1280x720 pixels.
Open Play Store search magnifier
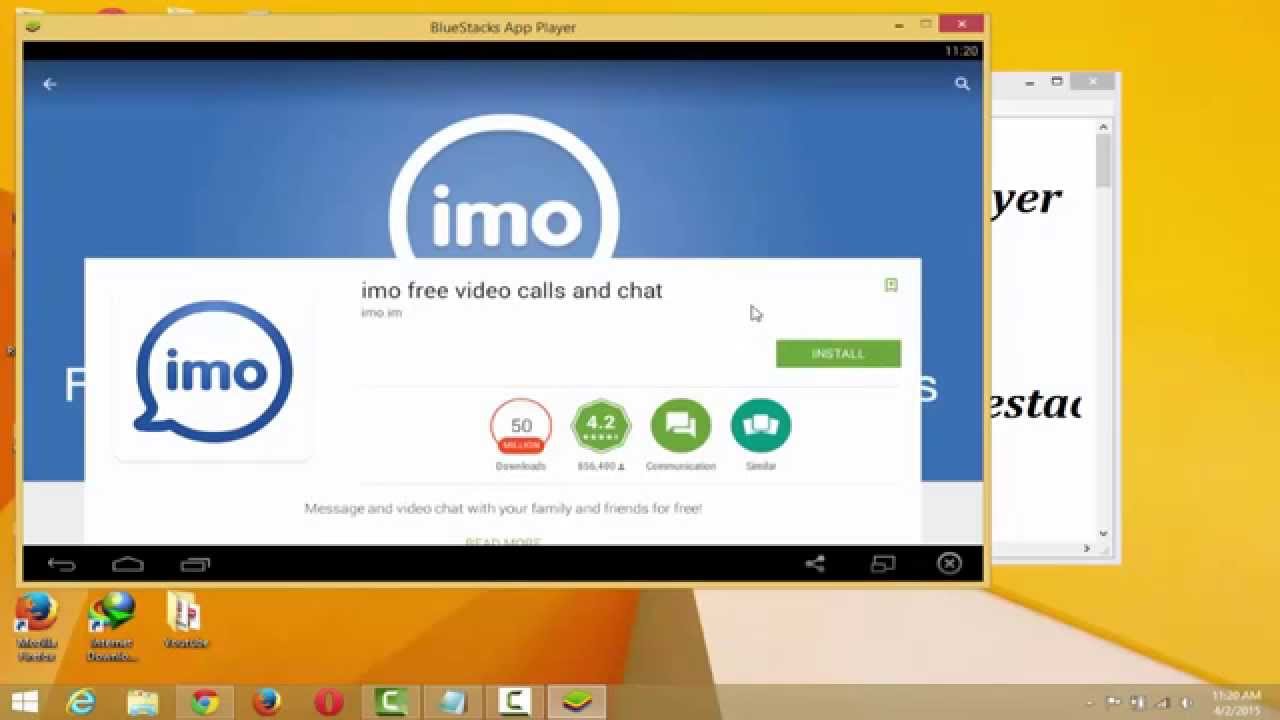[962, 84]
